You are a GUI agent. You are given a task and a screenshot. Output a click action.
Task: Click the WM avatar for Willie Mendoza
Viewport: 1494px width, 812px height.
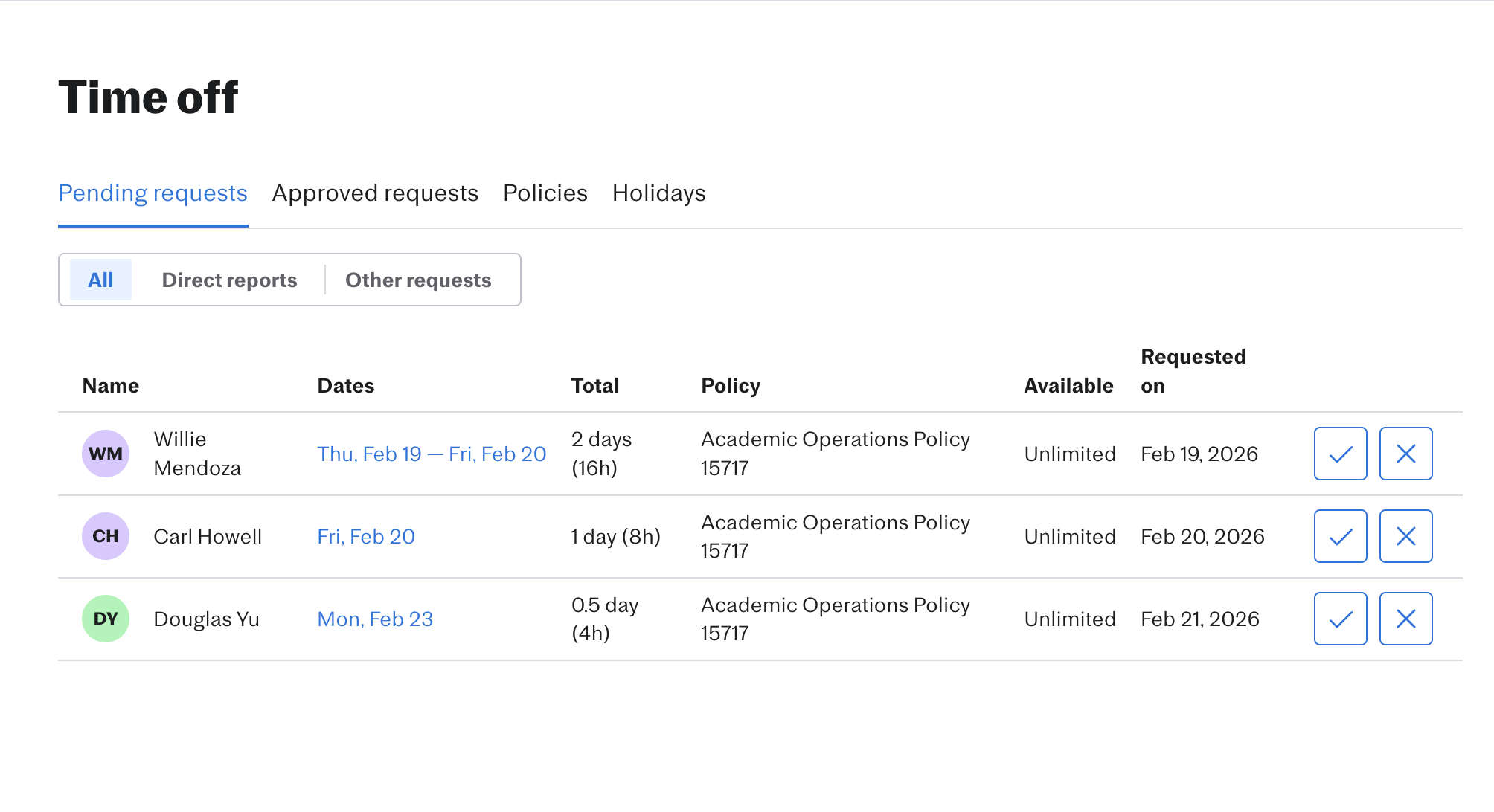pos(106,454)
